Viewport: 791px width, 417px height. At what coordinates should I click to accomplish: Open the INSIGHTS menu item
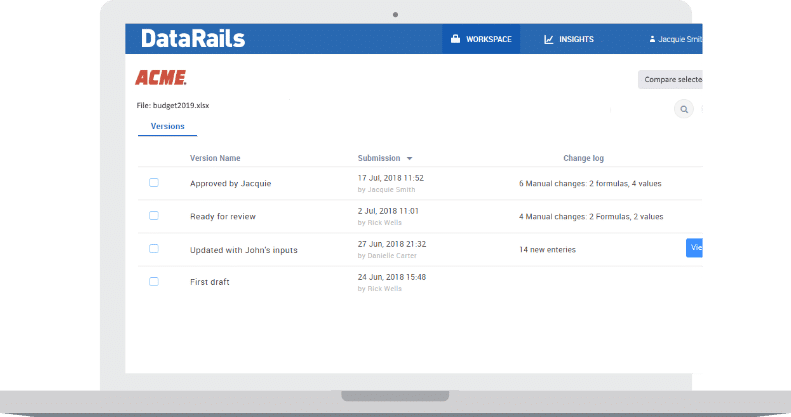(569, 39)
